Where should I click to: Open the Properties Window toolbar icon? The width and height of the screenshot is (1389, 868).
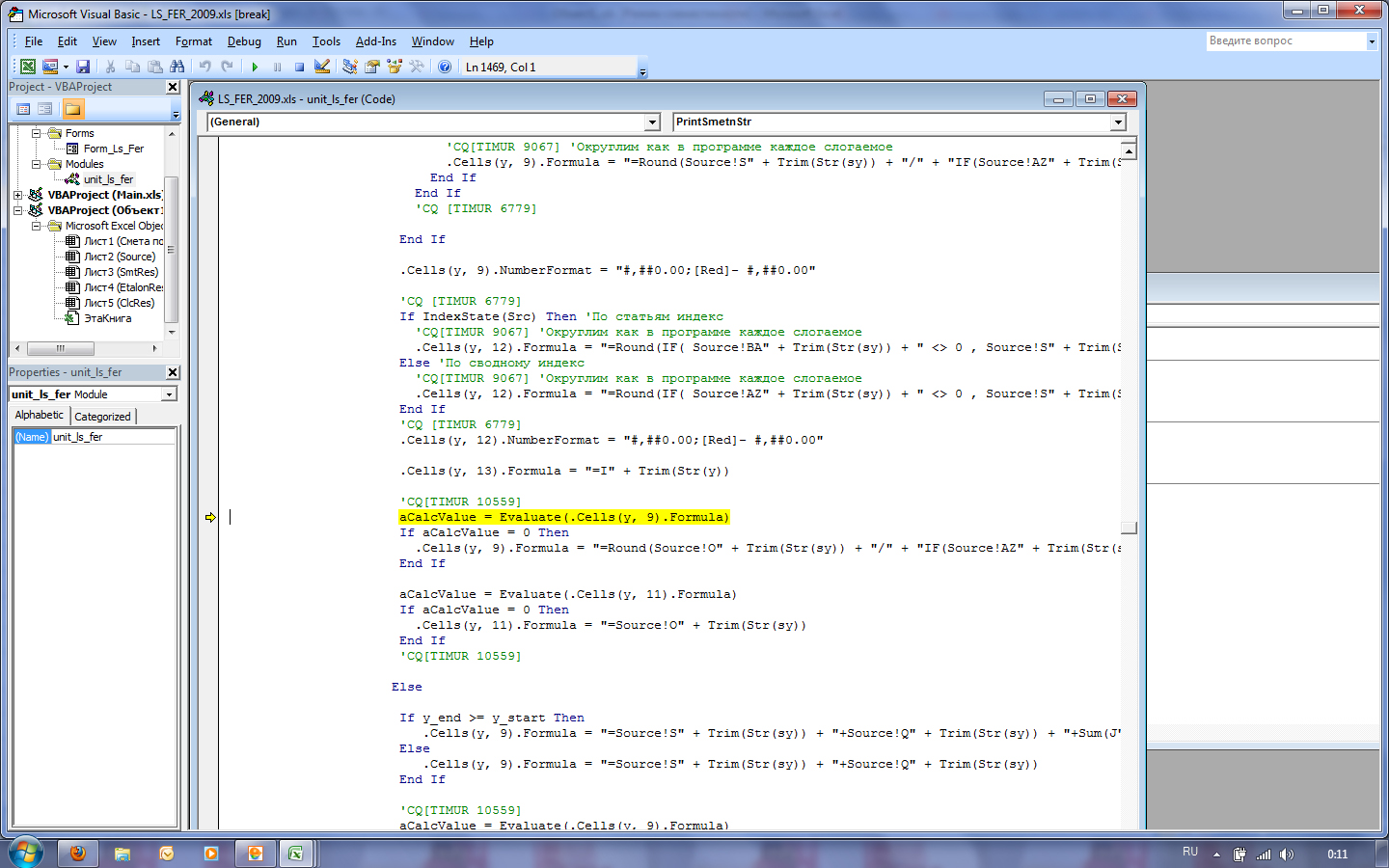coord(371,67)
